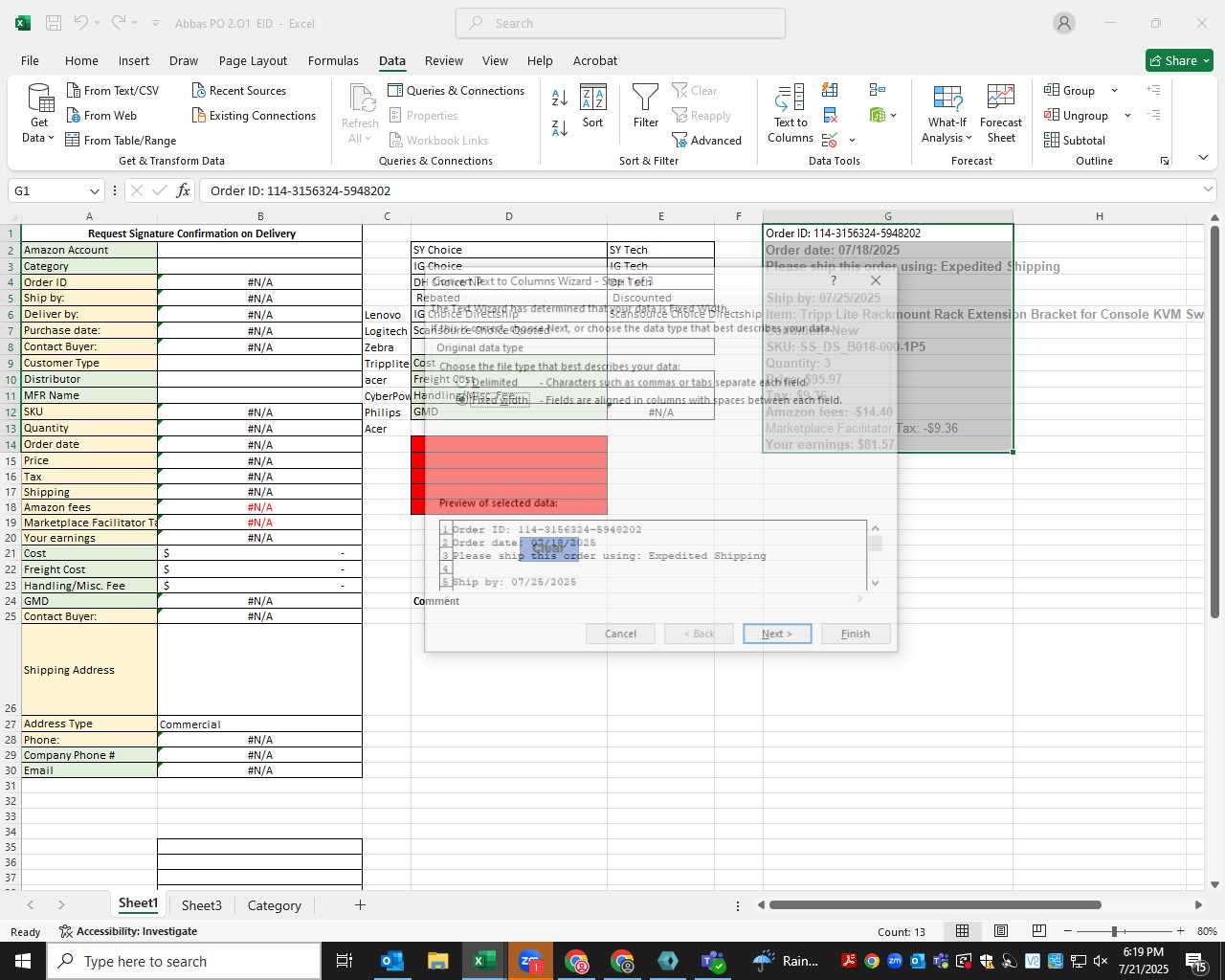Expand the formula bar chevron
The height and width of the screenshot is (980, 1225).
coord(1208,190)
